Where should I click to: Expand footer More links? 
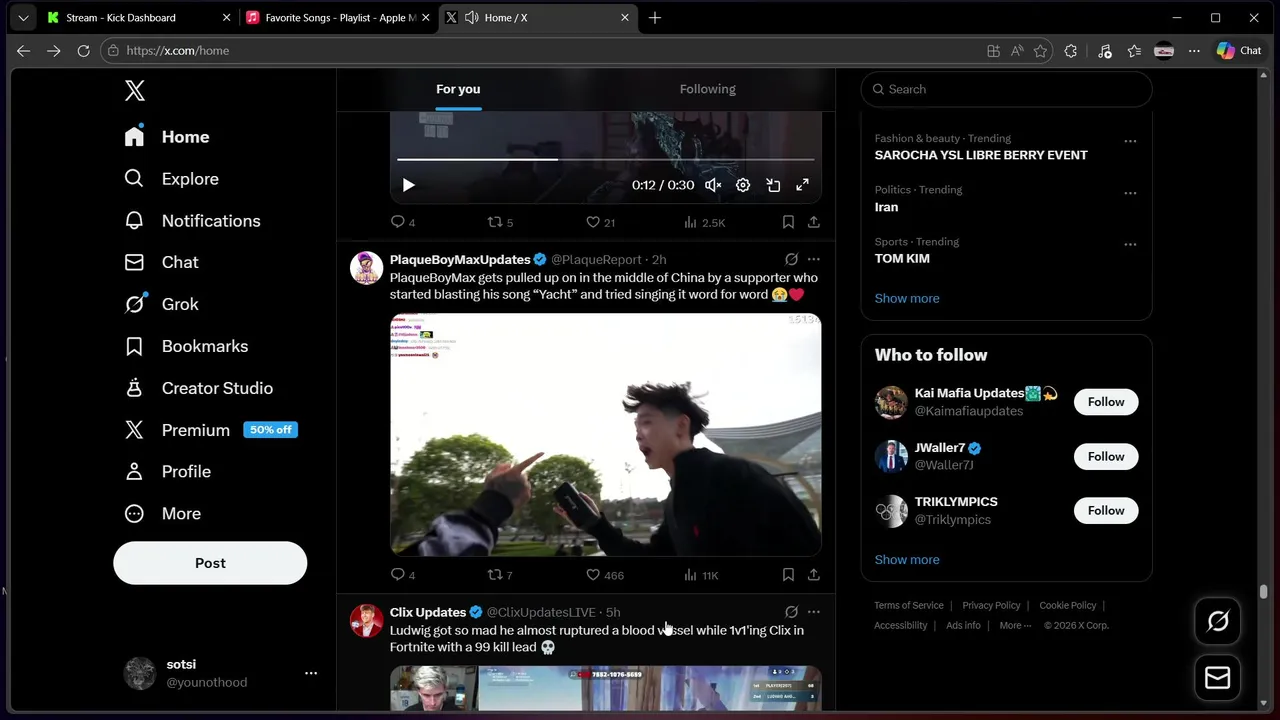pyautogui.click(x=1015, y=625)
